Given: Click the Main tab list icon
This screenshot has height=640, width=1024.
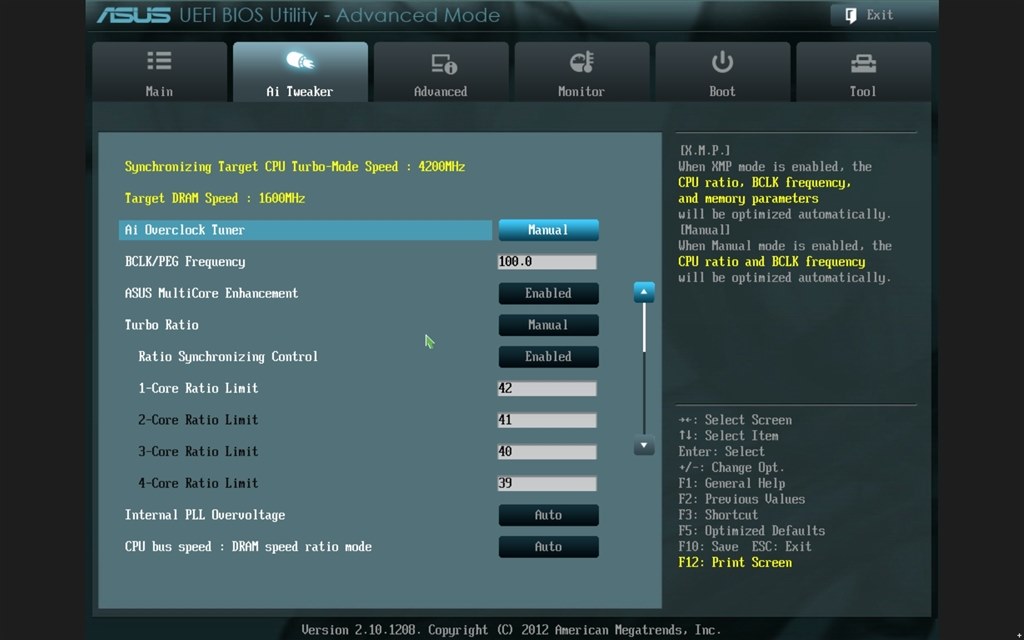Looking at the screenshot, I should (x=159, y=61).
